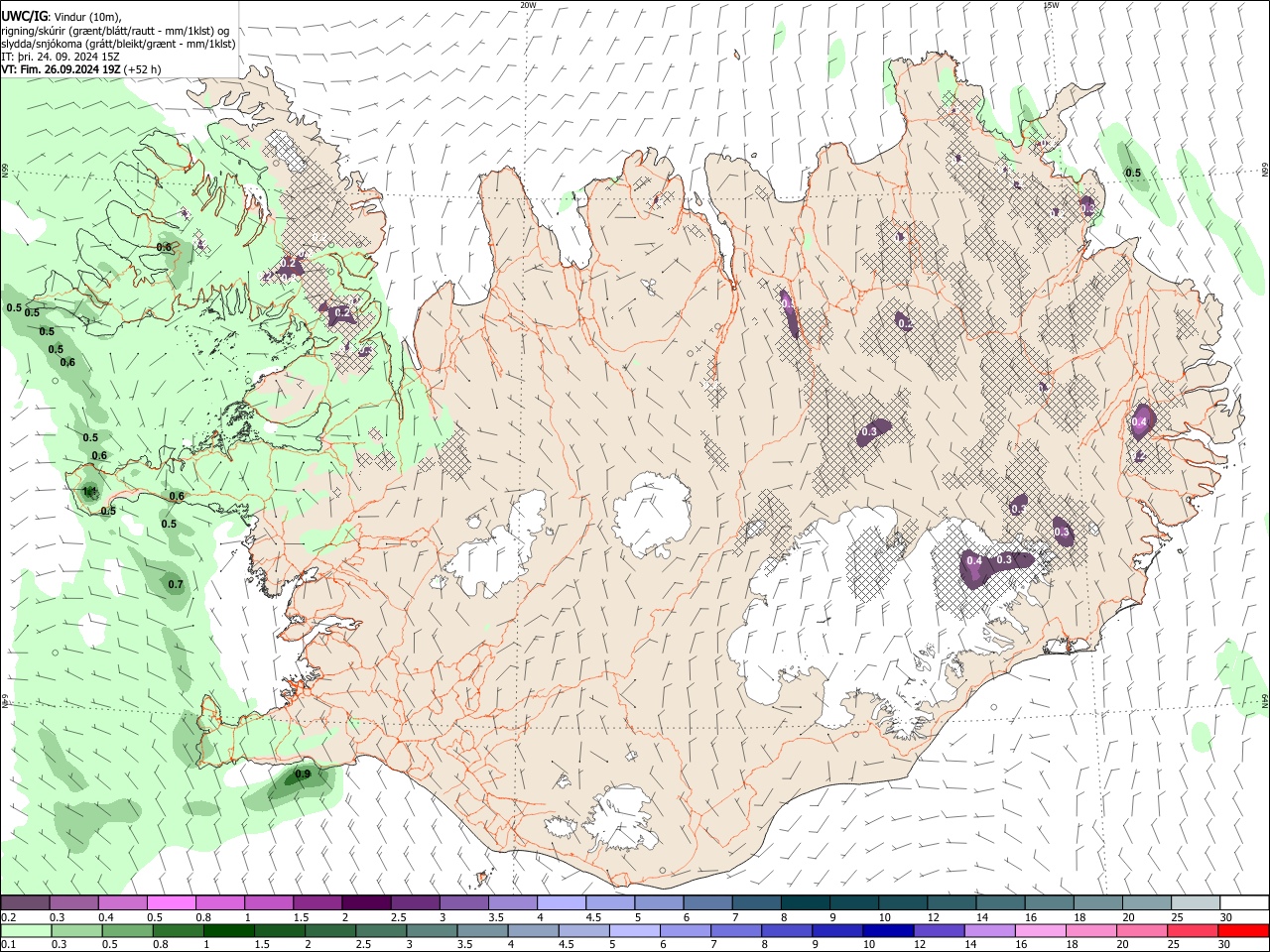
Task: Pick the light pink 16–18 rain legend swatch
Action: coord(1040,931)
